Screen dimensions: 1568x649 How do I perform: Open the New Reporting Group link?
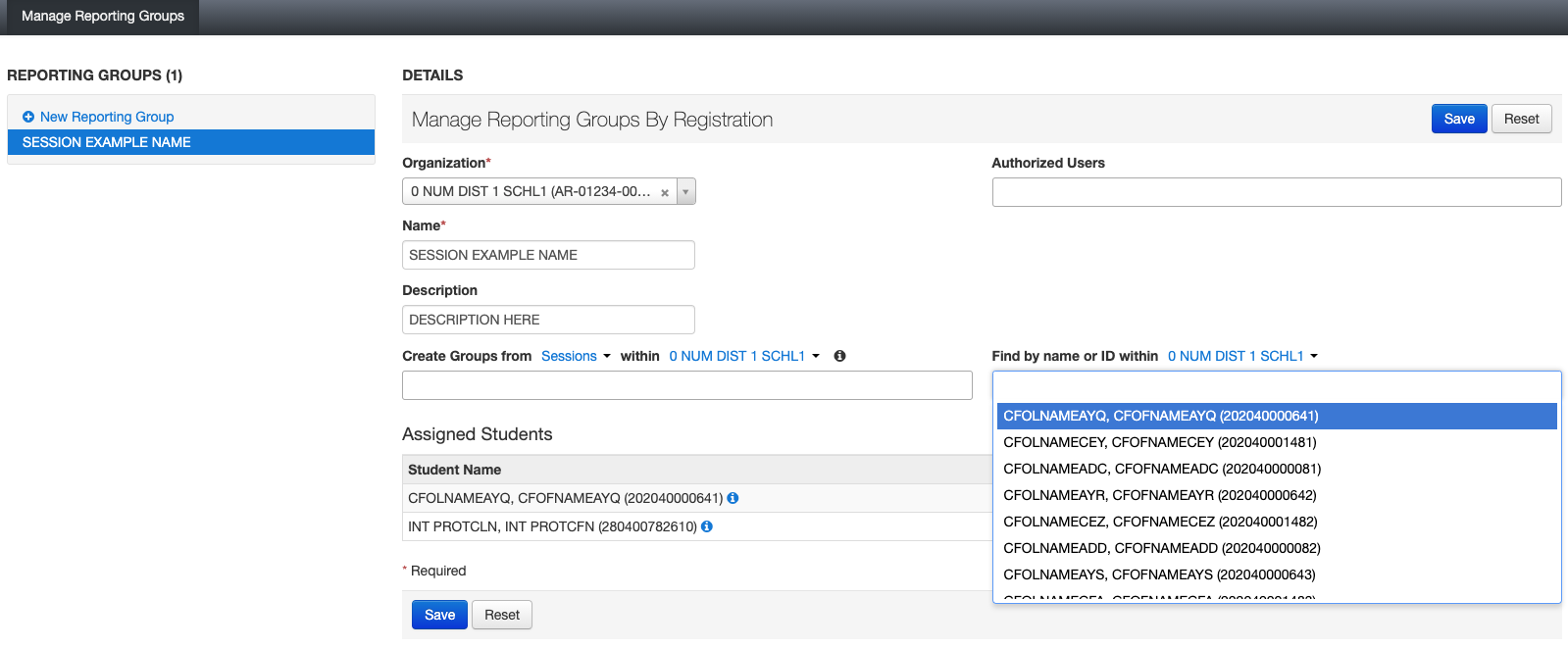tap(107, 117)
